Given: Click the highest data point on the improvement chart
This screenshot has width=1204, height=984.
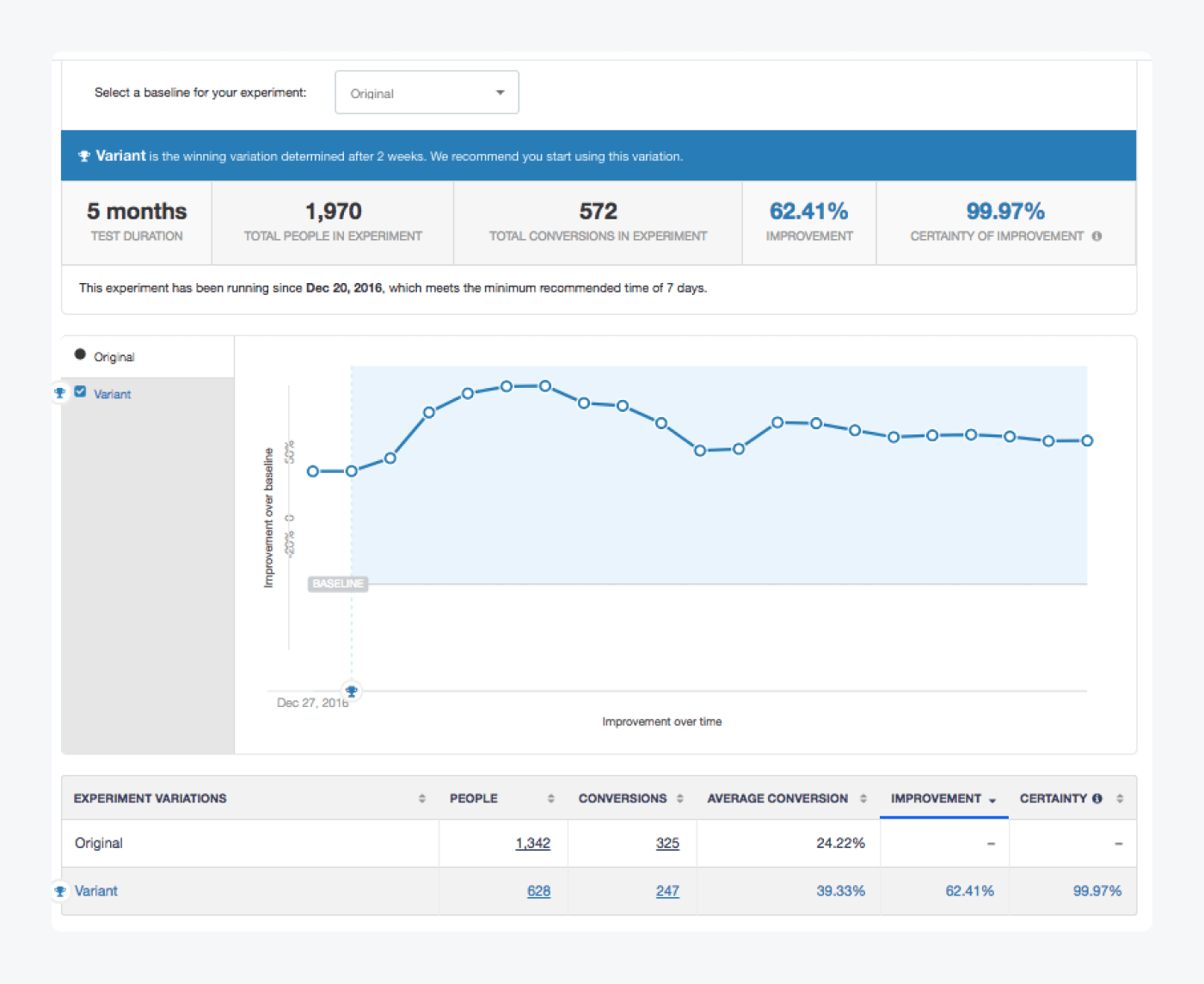Looking at the screenshot, I should (x=507, y=387).
